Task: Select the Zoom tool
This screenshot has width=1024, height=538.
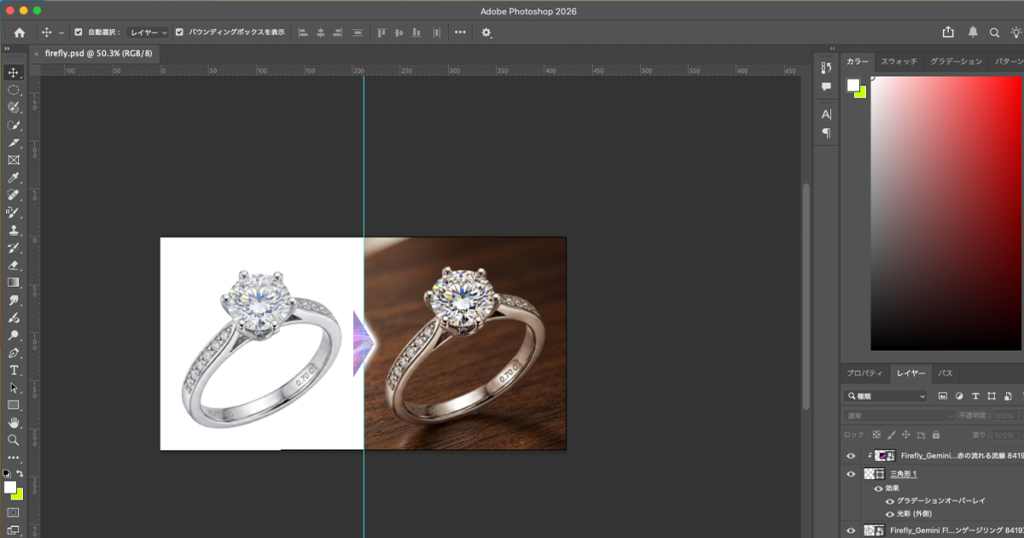Action: pyautogui.click(x=14, y=440)
